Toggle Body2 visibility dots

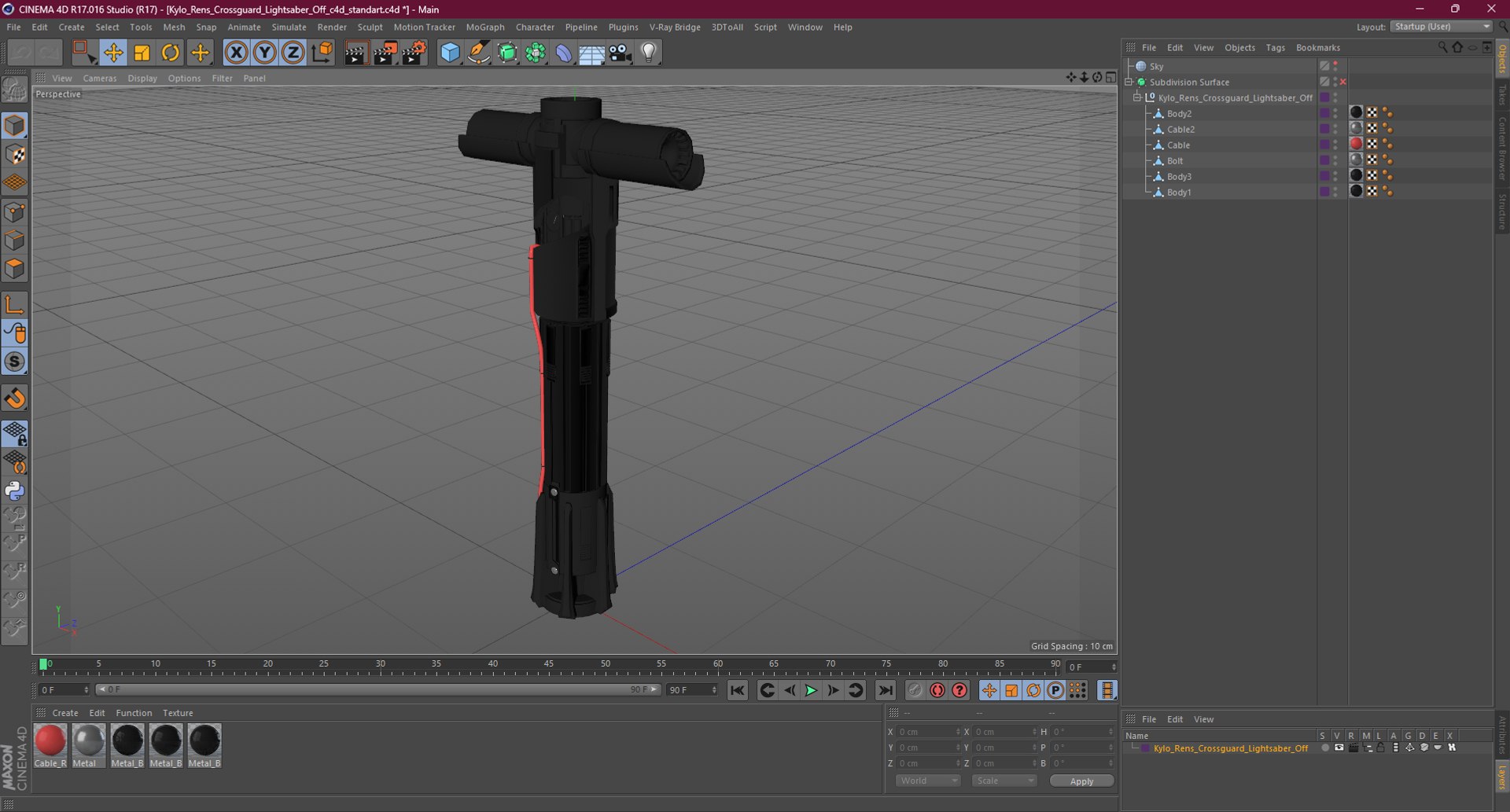click(x=1335, y=113)
